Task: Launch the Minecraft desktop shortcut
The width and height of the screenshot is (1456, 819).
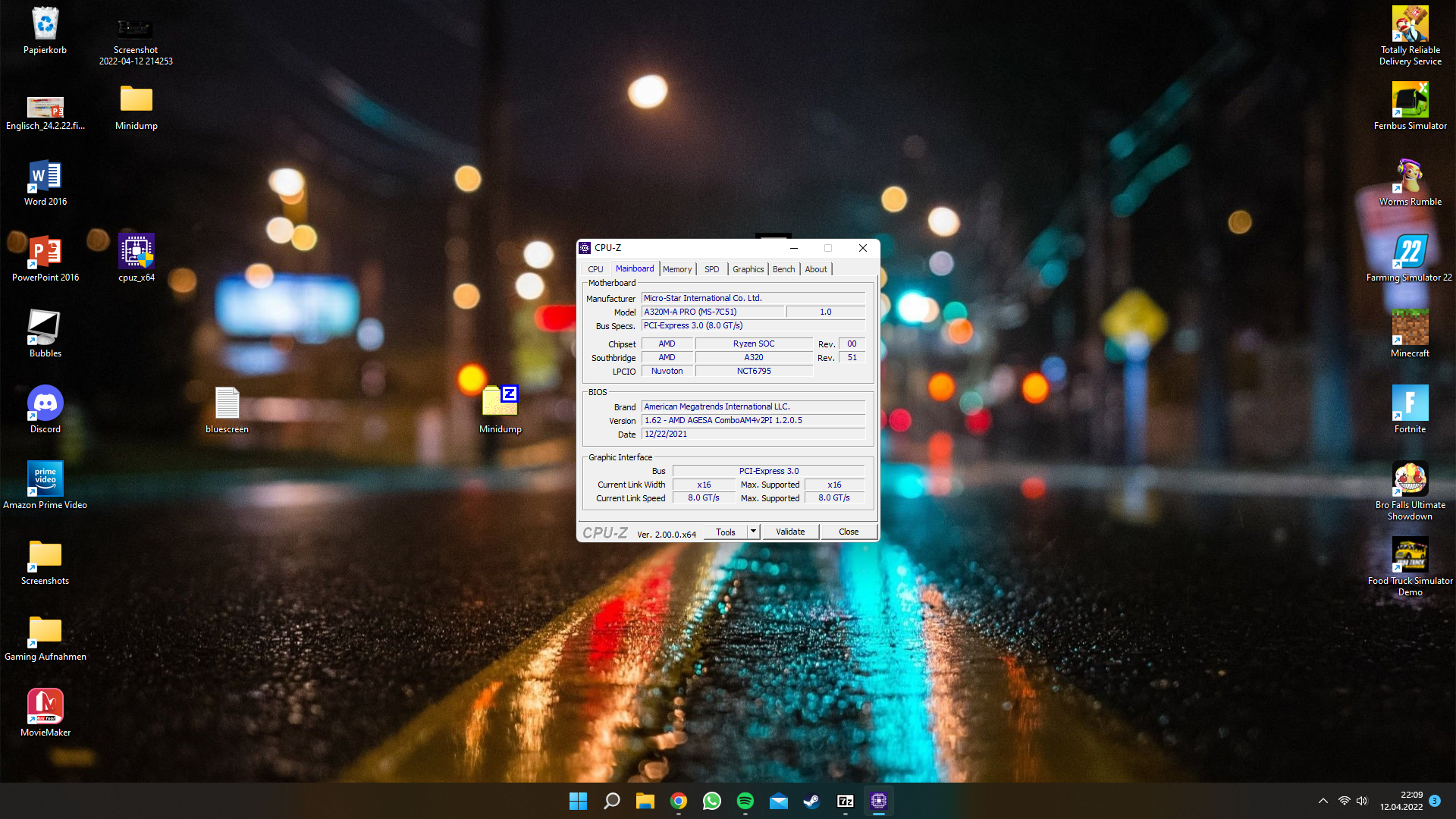Action: tap(1410, 328)
